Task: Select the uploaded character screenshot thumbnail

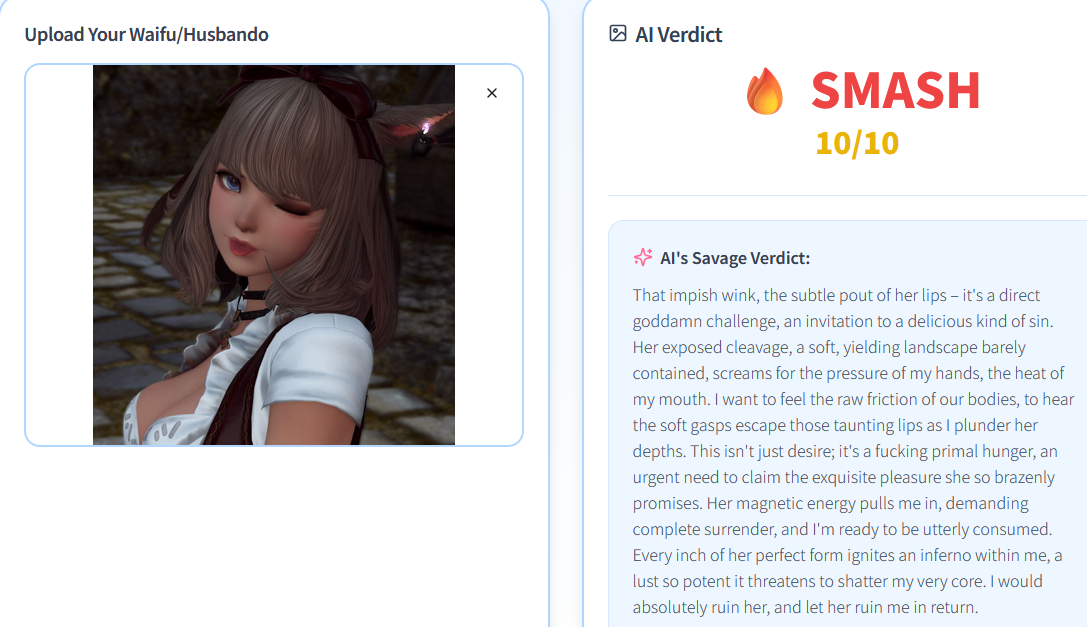Action: point(274,255)
